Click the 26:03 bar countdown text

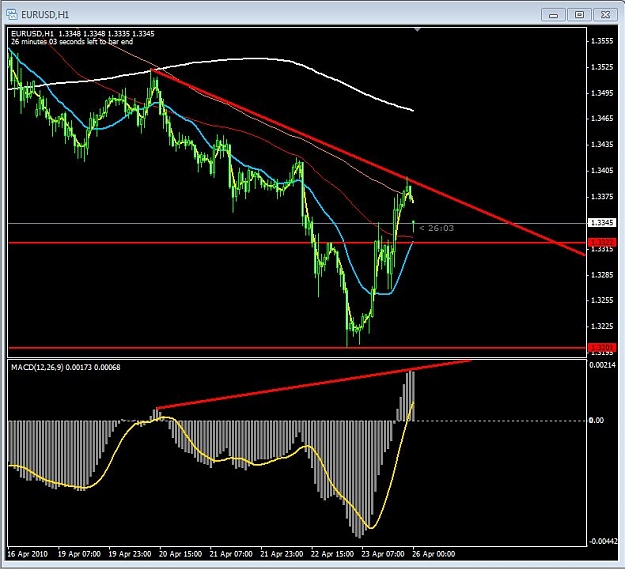[x=437, y=228]
